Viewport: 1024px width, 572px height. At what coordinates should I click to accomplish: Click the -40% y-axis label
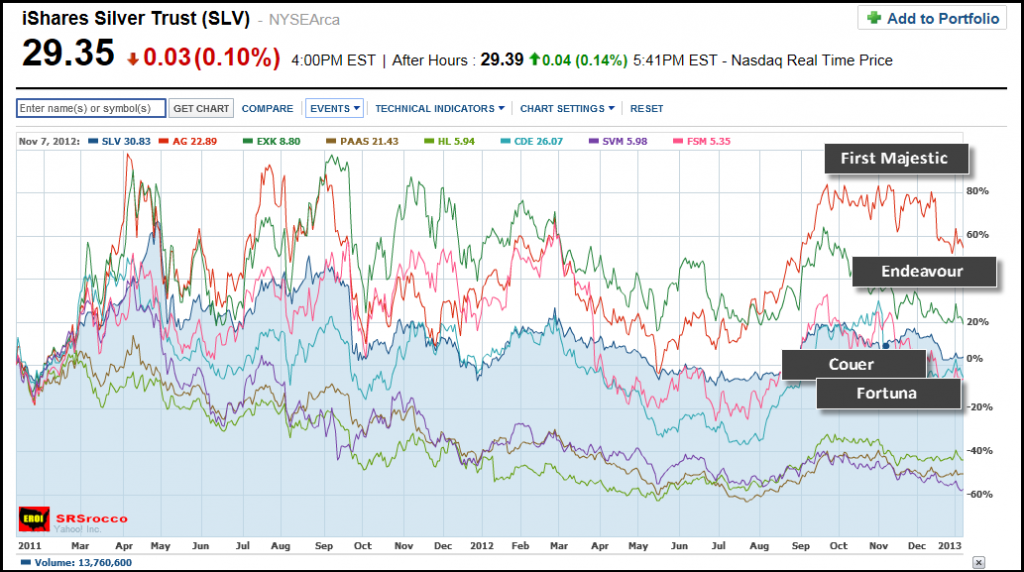[979, 451]
